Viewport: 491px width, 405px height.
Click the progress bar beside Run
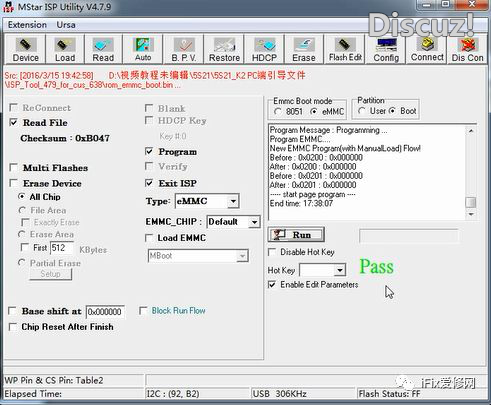pyautogui.click(x=409, y=236)
